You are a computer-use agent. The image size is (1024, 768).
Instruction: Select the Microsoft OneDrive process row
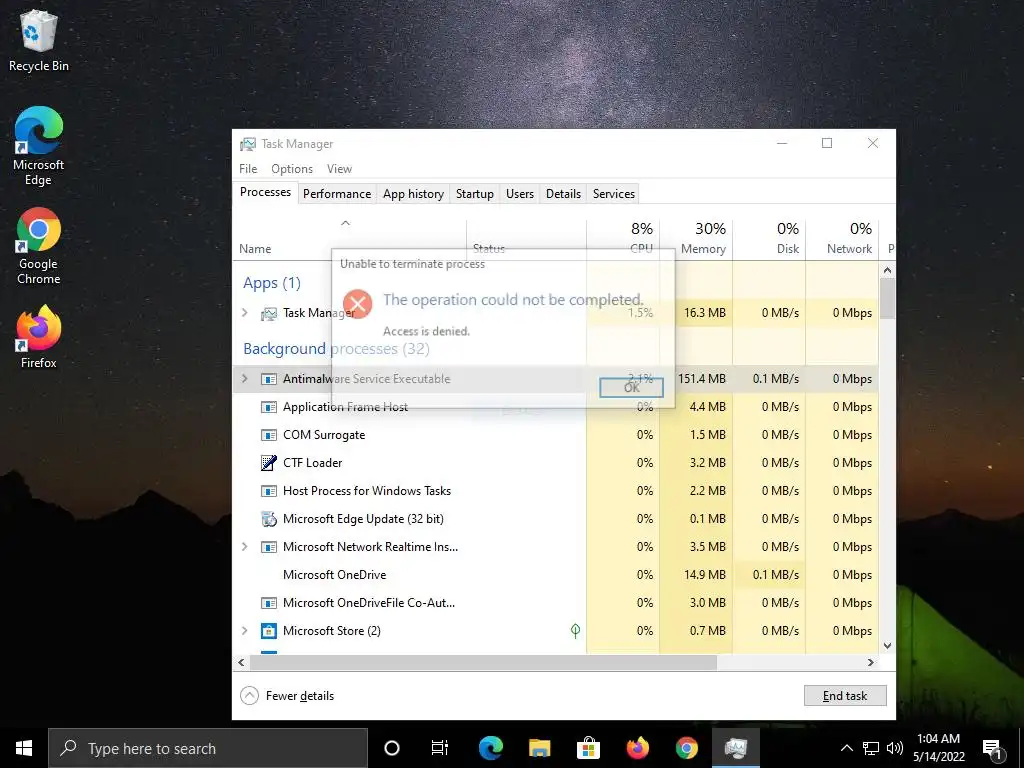coord(555,575)
